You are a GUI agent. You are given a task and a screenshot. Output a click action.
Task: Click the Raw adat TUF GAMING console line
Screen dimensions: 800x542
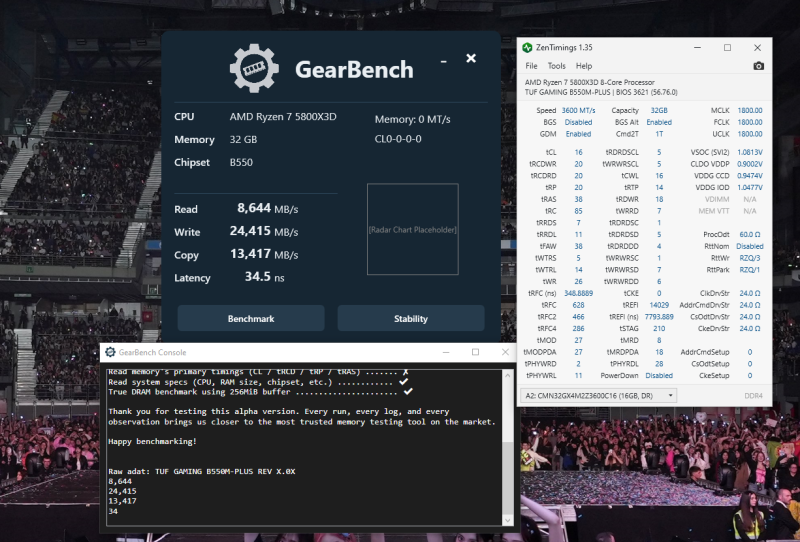[x=202, y=471]
